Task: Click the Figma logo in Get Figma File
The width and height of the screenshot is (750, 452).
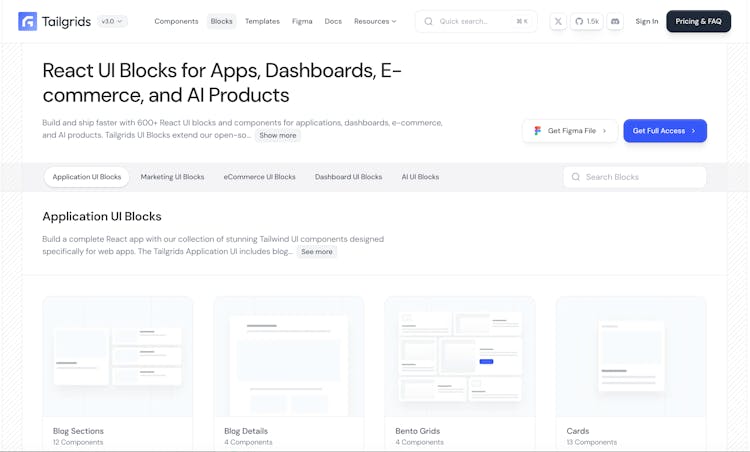Action: [x=538, y=131]
